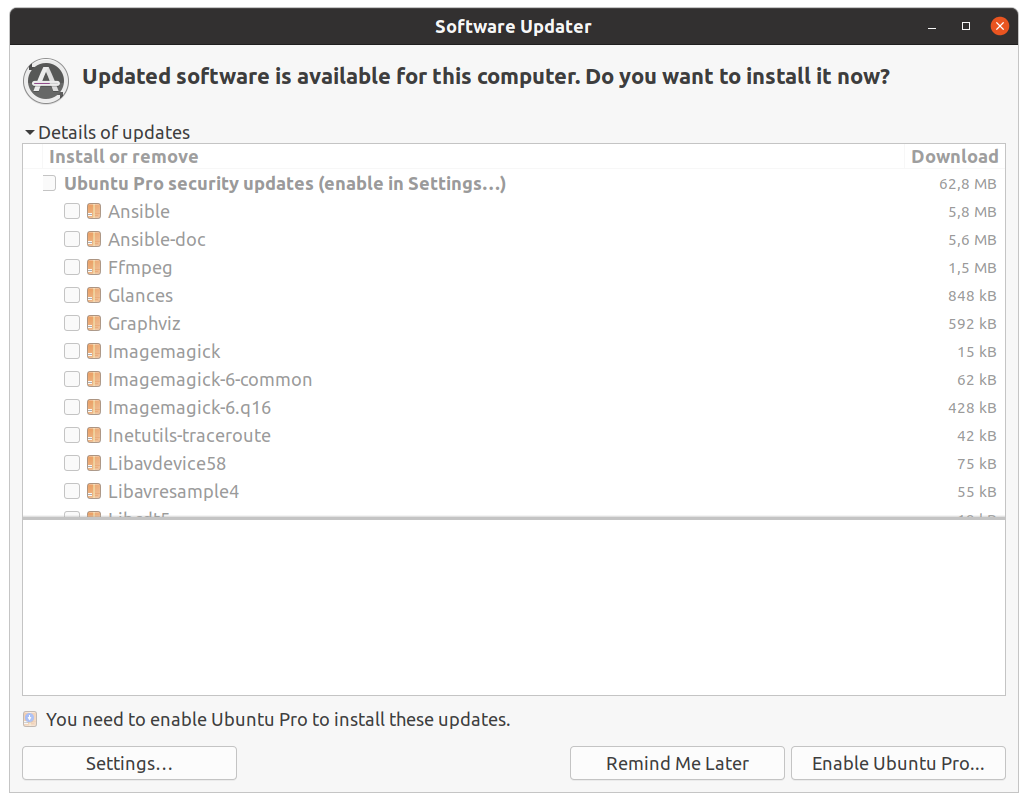Click the Imagemagick package icon
The height and width of the screenshot is (802, 1028).
tap(94, 351)
